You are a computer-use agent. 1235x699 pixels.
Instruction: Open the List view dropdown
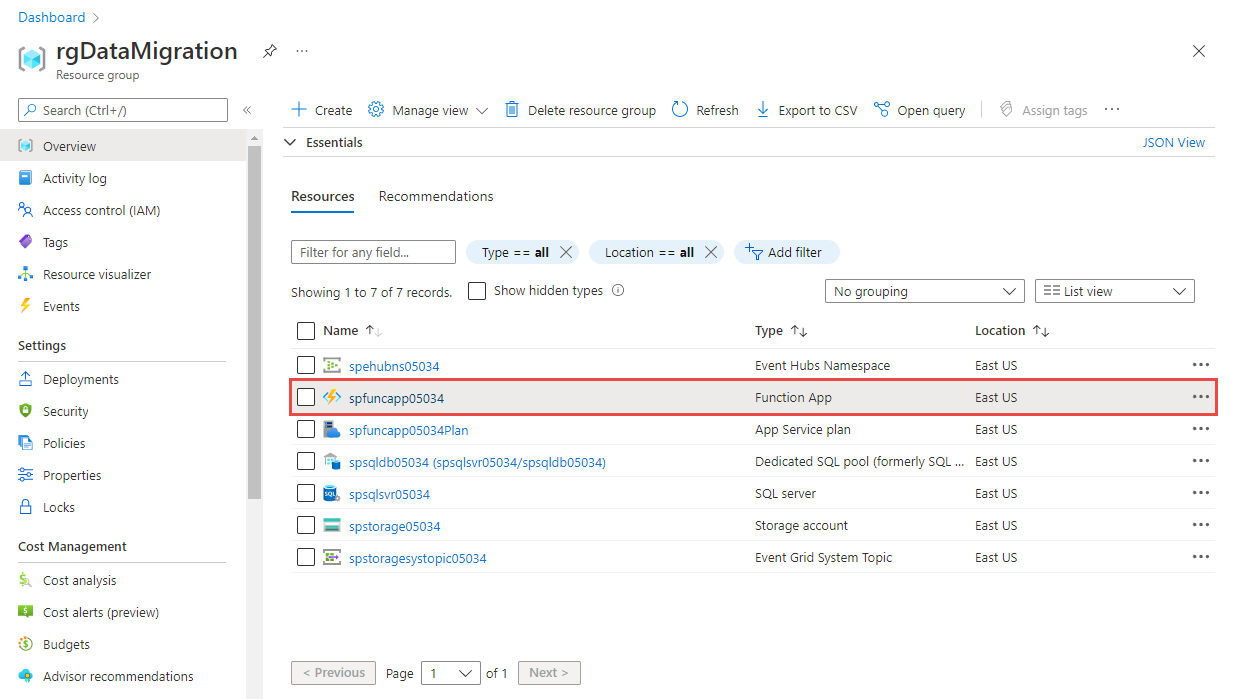1114,291
